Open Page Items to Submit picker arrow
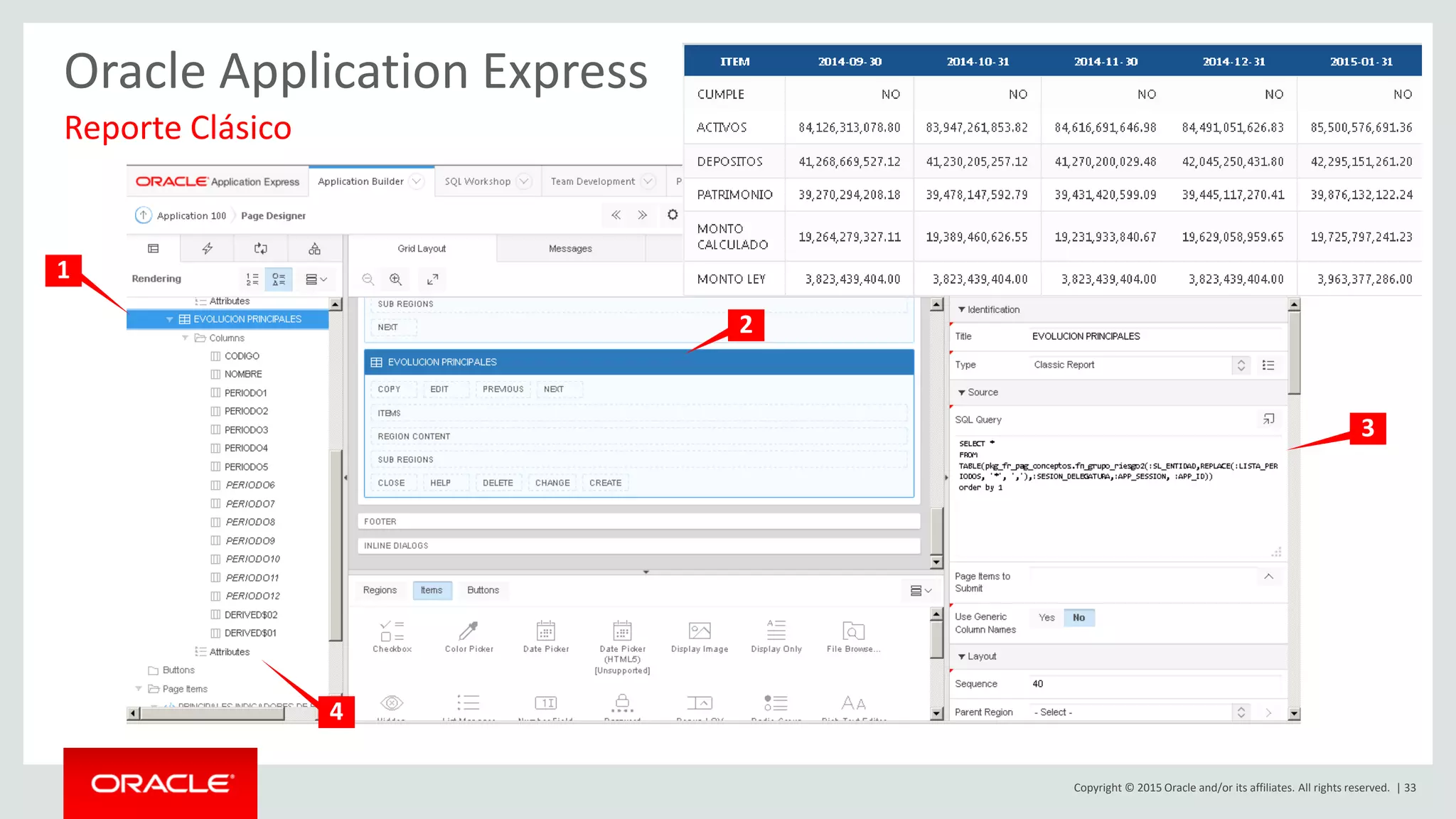 [x=1268, y=576]
